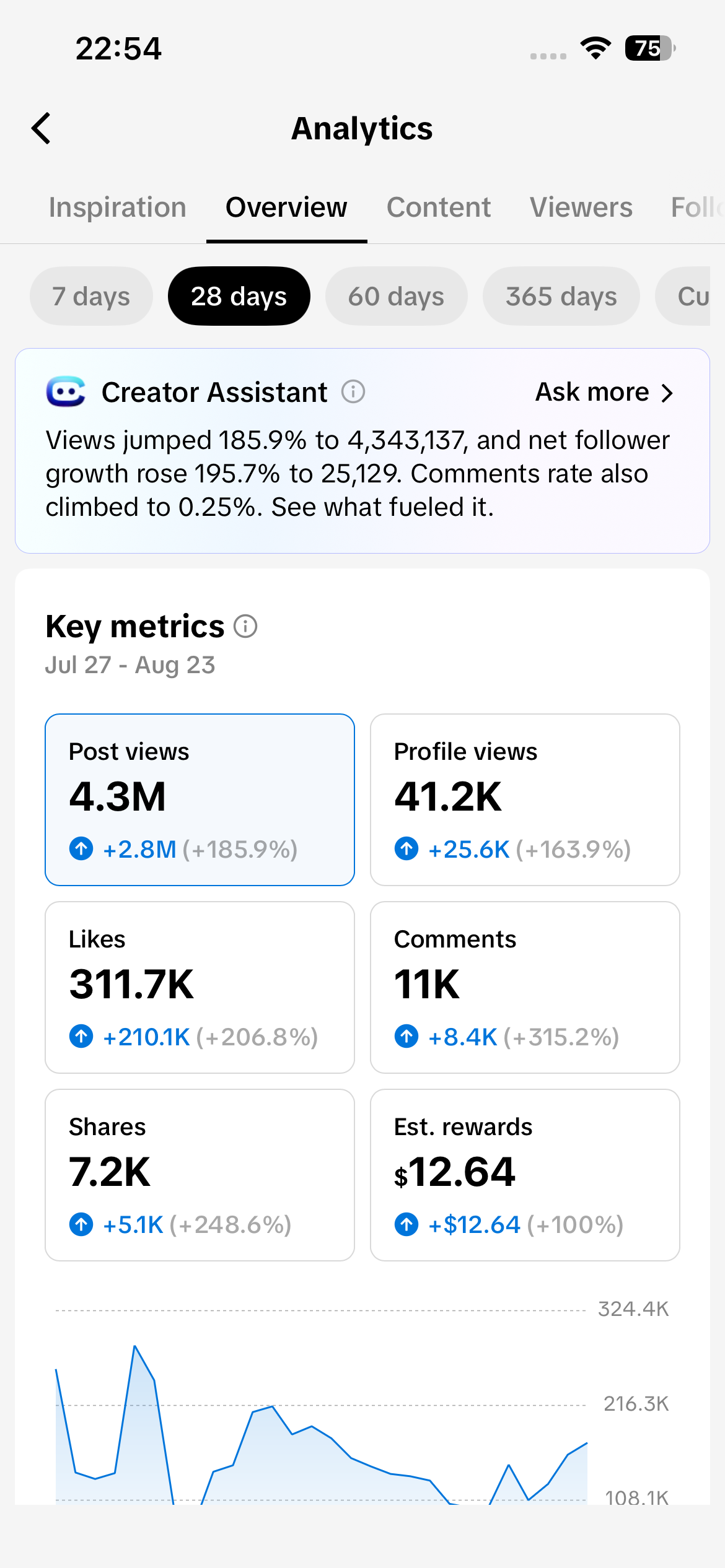The image size is (725, 1568).
Task: Select the Shares metric card
Action: coord(200,1175)
